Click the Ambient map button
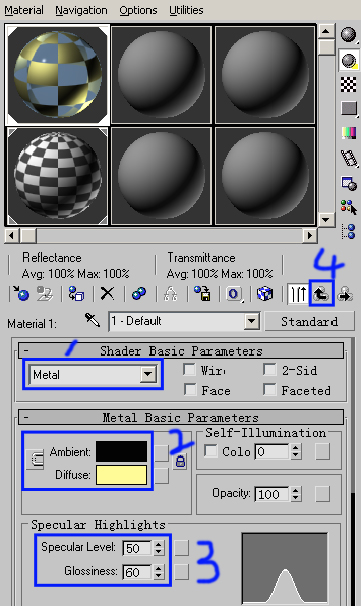Image resolution: width=361 pixels, height=606 pixels. pos(162,453)
